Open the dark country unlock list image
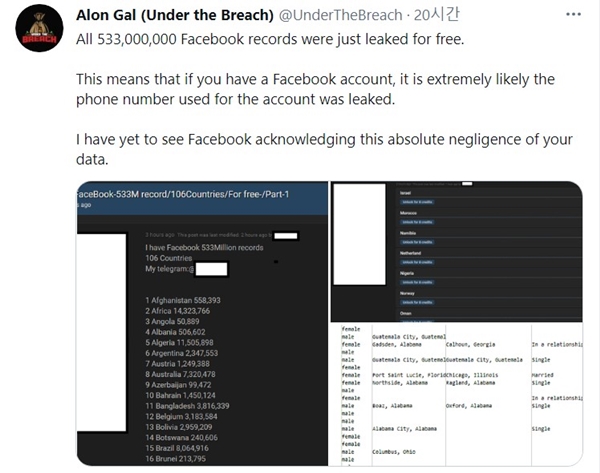The height and width of the screenshot is (473, 600). point(457,251)
